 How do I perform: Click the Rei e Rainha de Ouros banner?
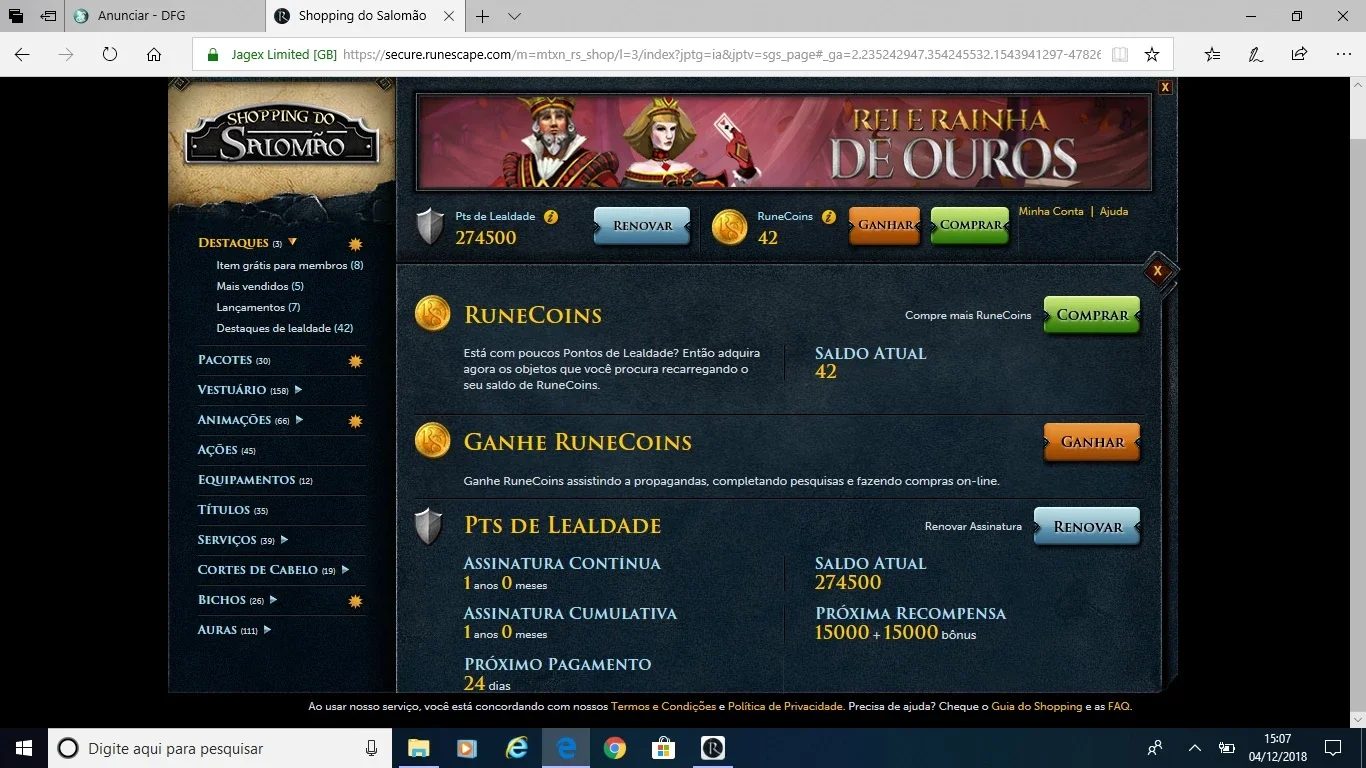[x=784, y=142]
